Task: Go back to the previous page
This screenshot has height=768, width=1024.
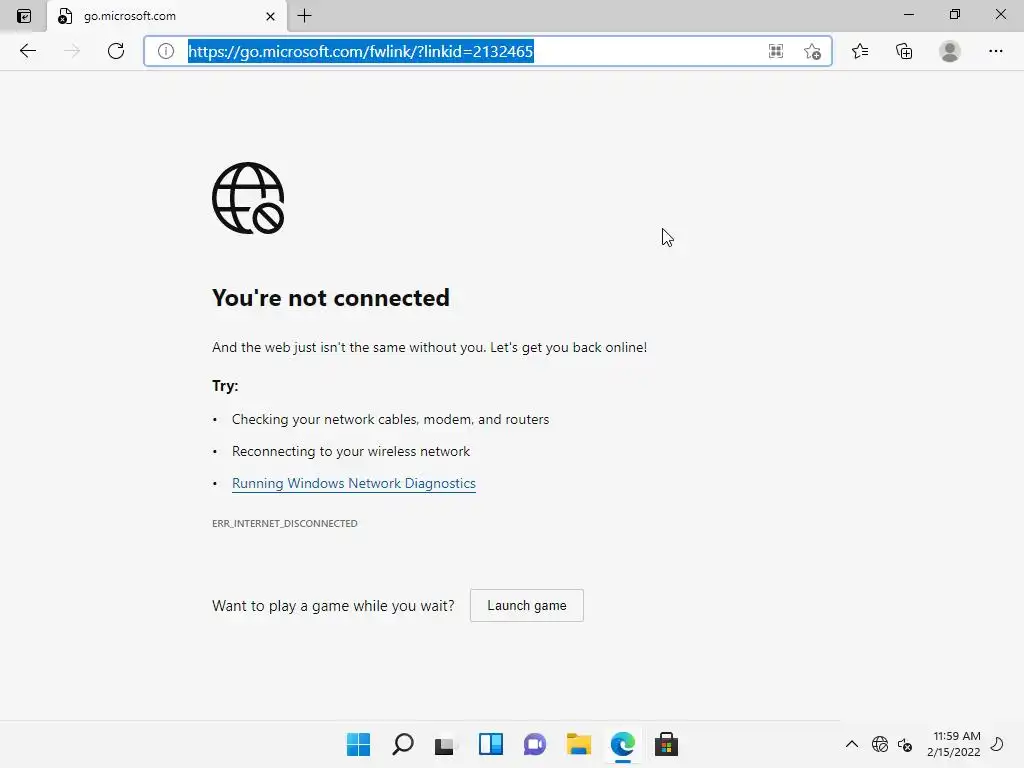Action: coord(28,51)
